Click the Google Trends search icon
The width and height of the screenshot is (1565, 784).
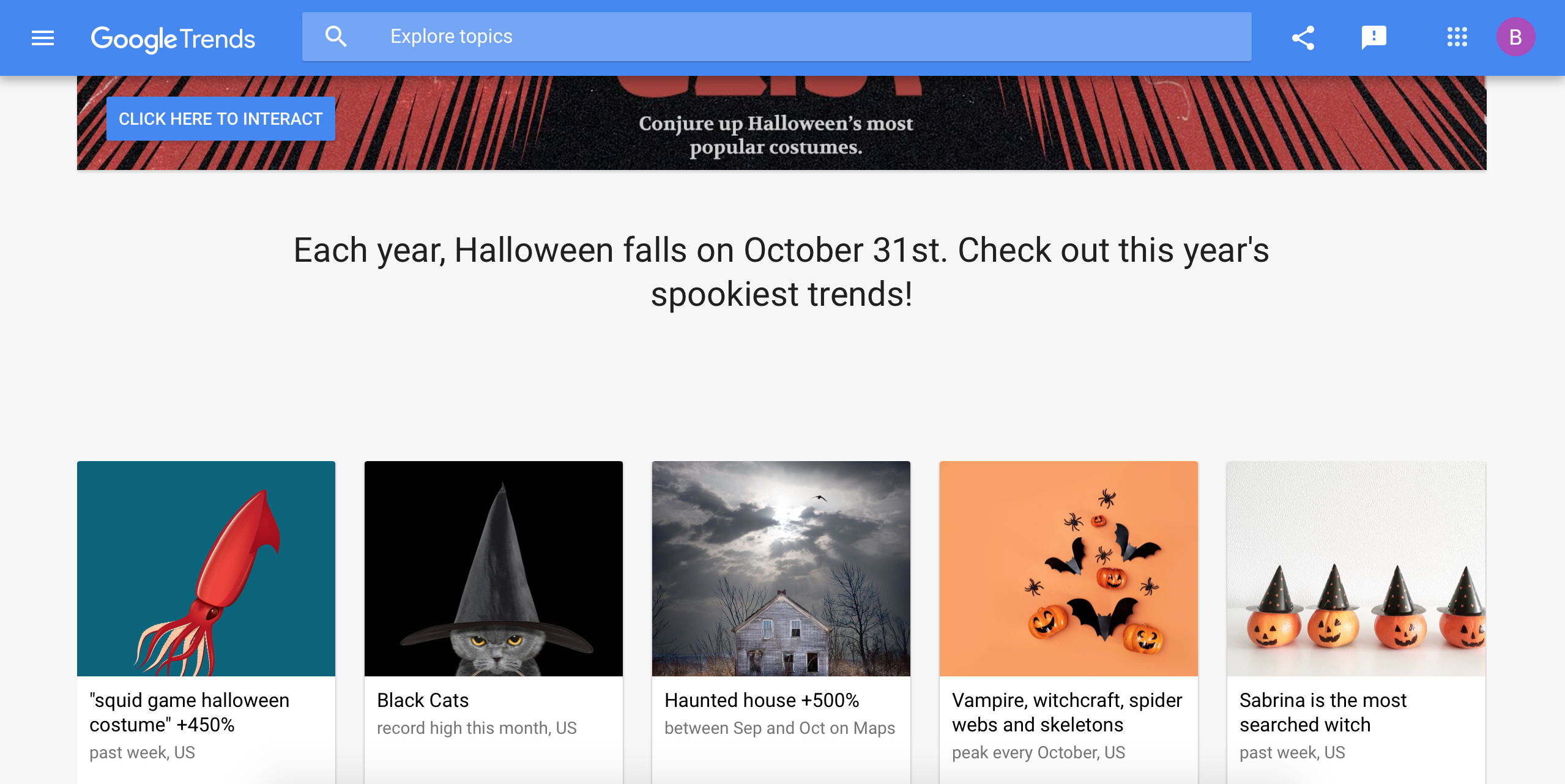[x=336, y=37]
